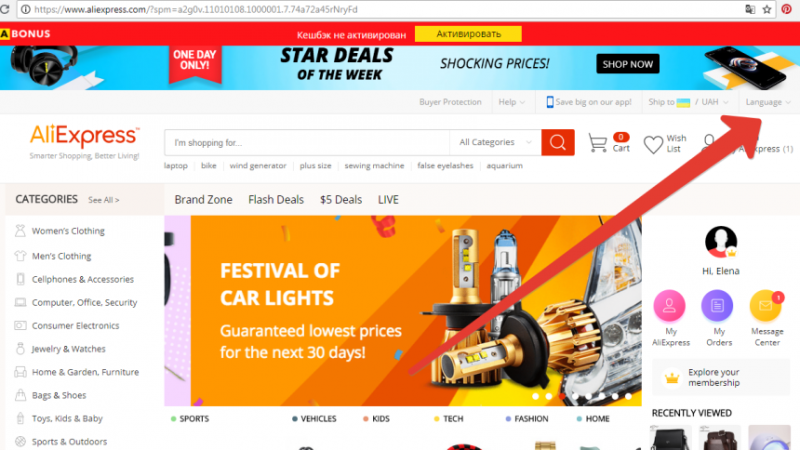Switch to the Flash Deals tab

coord(276,199)
